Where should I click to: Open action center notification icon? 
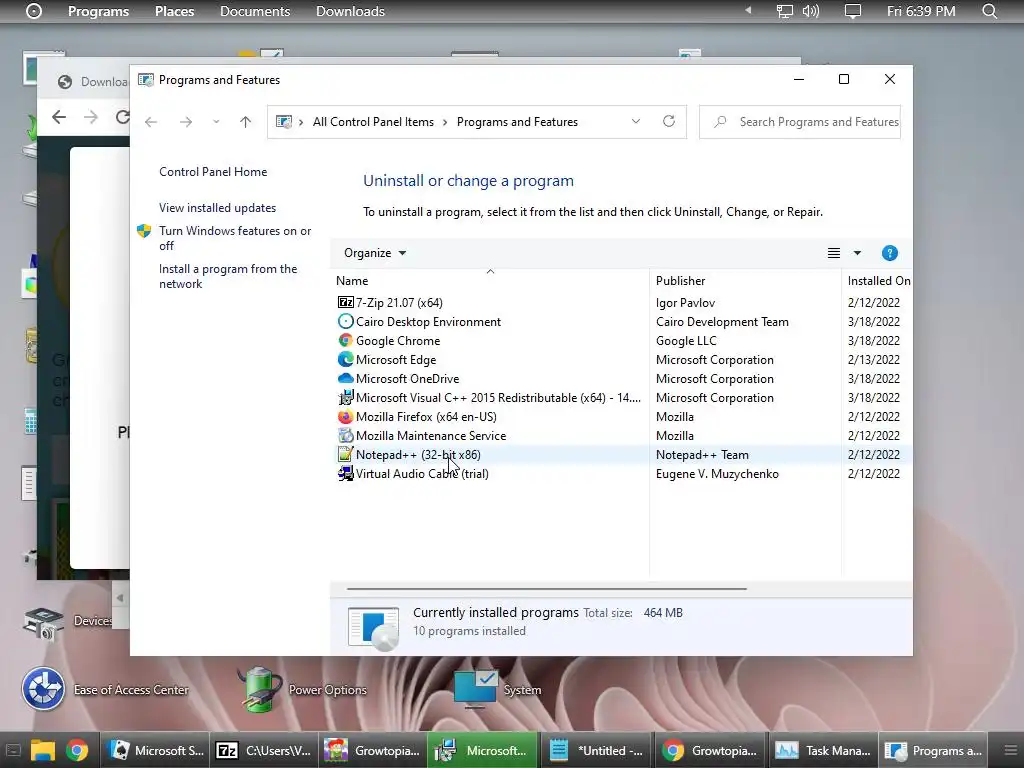pos(853,11)
